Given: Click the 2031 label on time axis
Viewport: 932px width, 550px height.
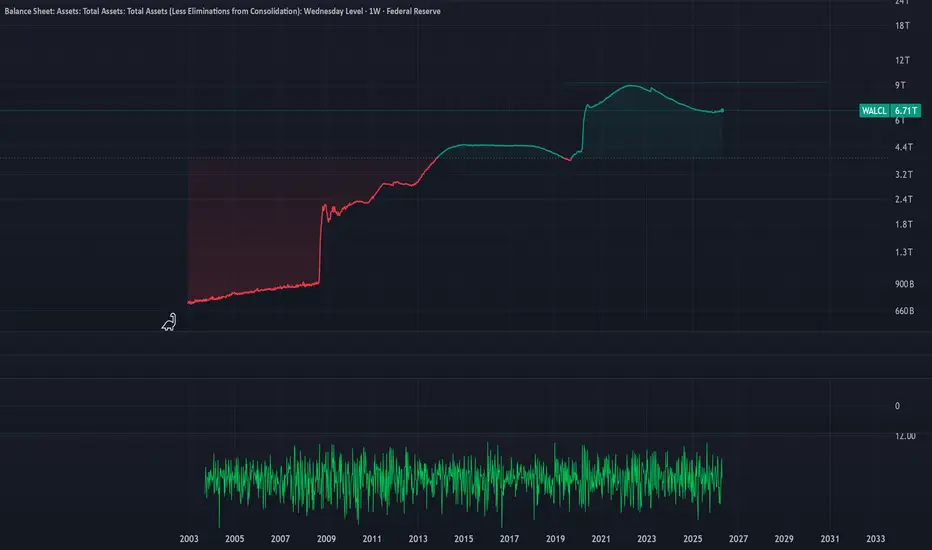Looking at the screenshot, I should click(830, 539).
